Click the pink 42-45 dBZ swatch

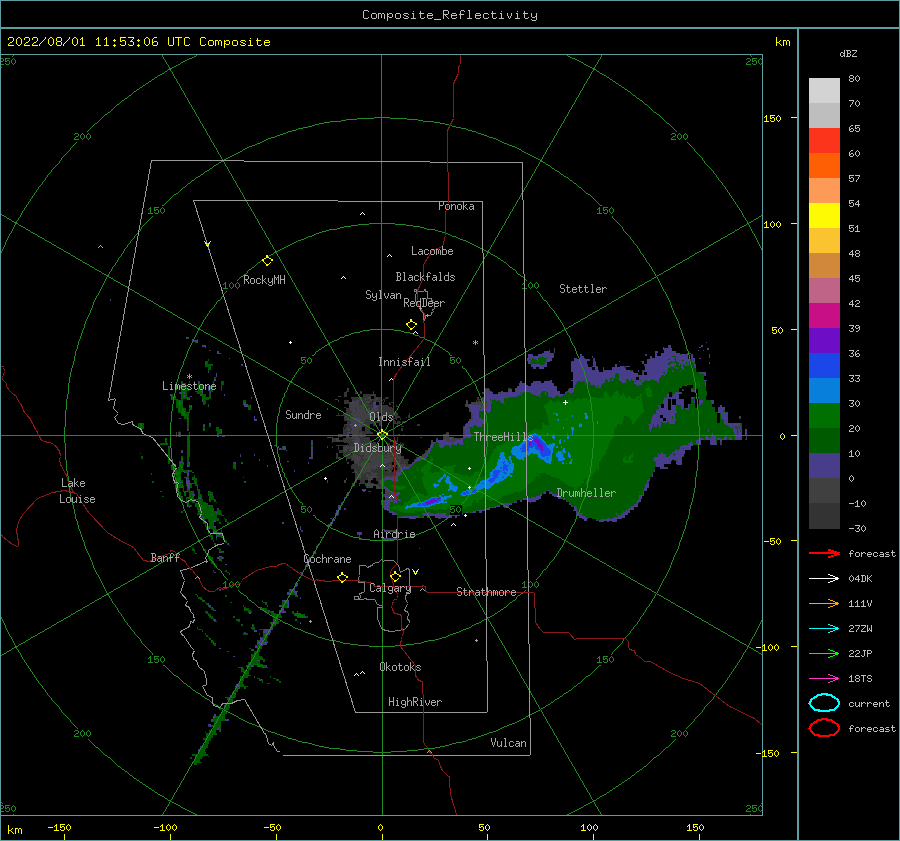(824, 290)
